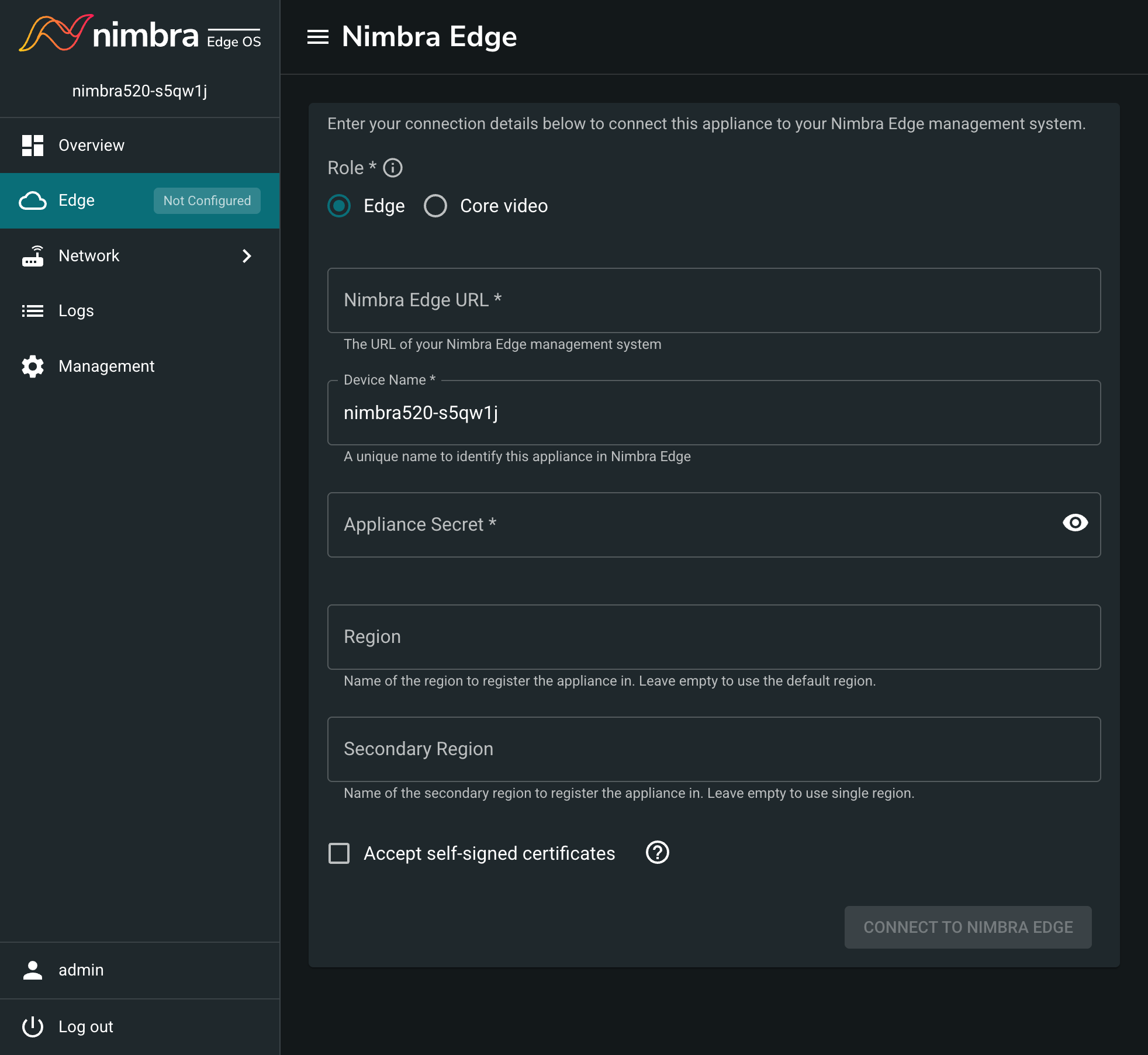Expand the Network submenu chevron
1148x1055 pixels.
click(x=247, y=256)
